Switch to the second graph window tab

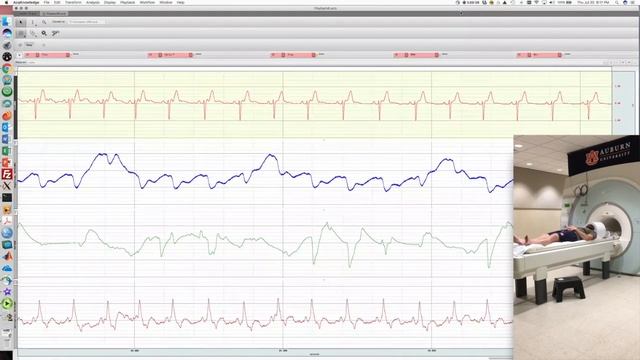point(55,13)
